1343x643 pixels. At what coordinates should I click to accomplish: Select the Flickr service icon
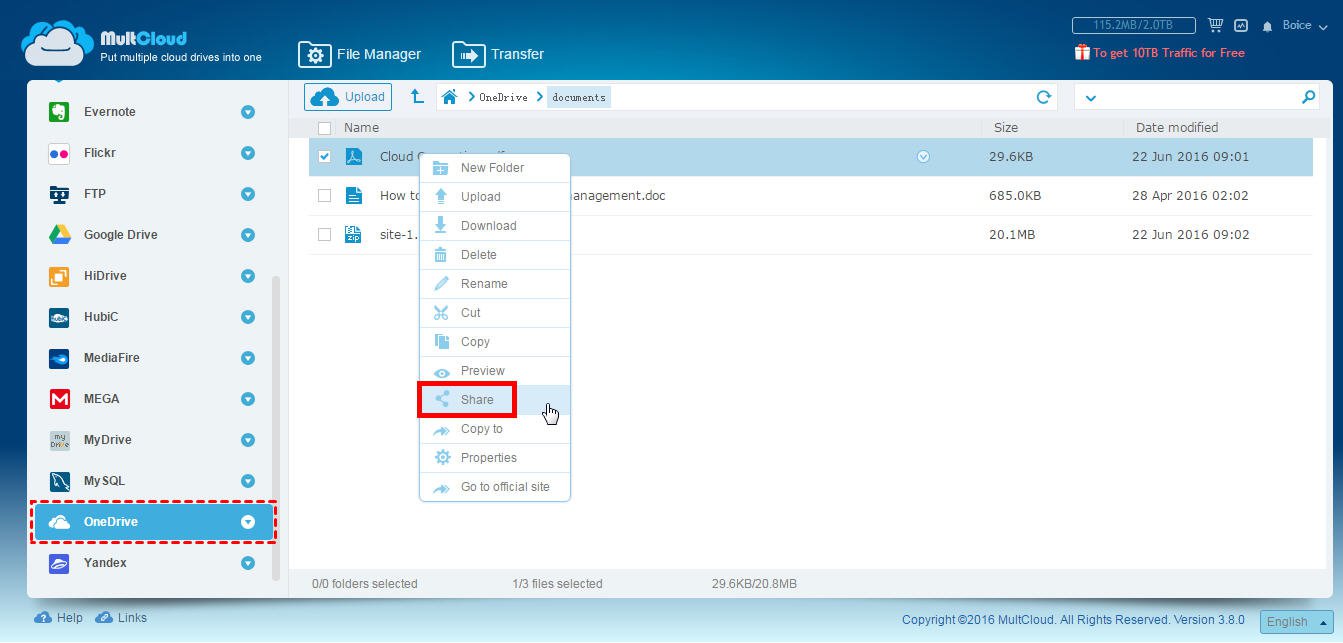click(59, 153)
